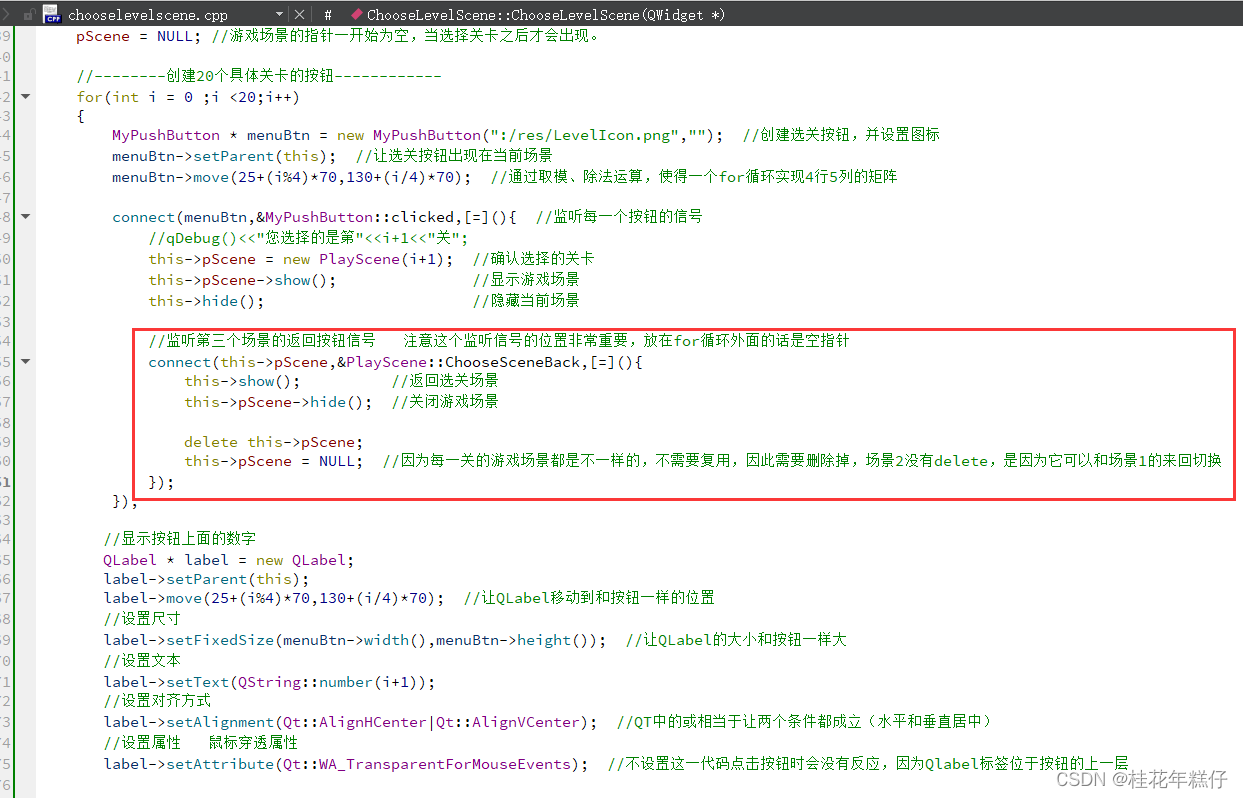
Task: Collapse the for loop code block
Action: pos(25,97)
